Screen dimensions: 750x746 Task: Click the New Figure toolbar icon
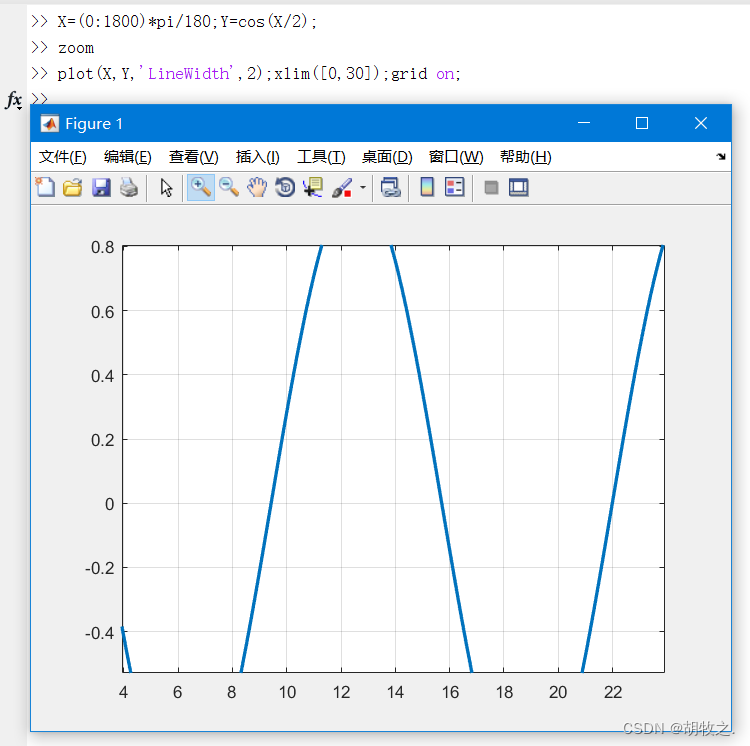pyautogui.click(x=45, y=187)
